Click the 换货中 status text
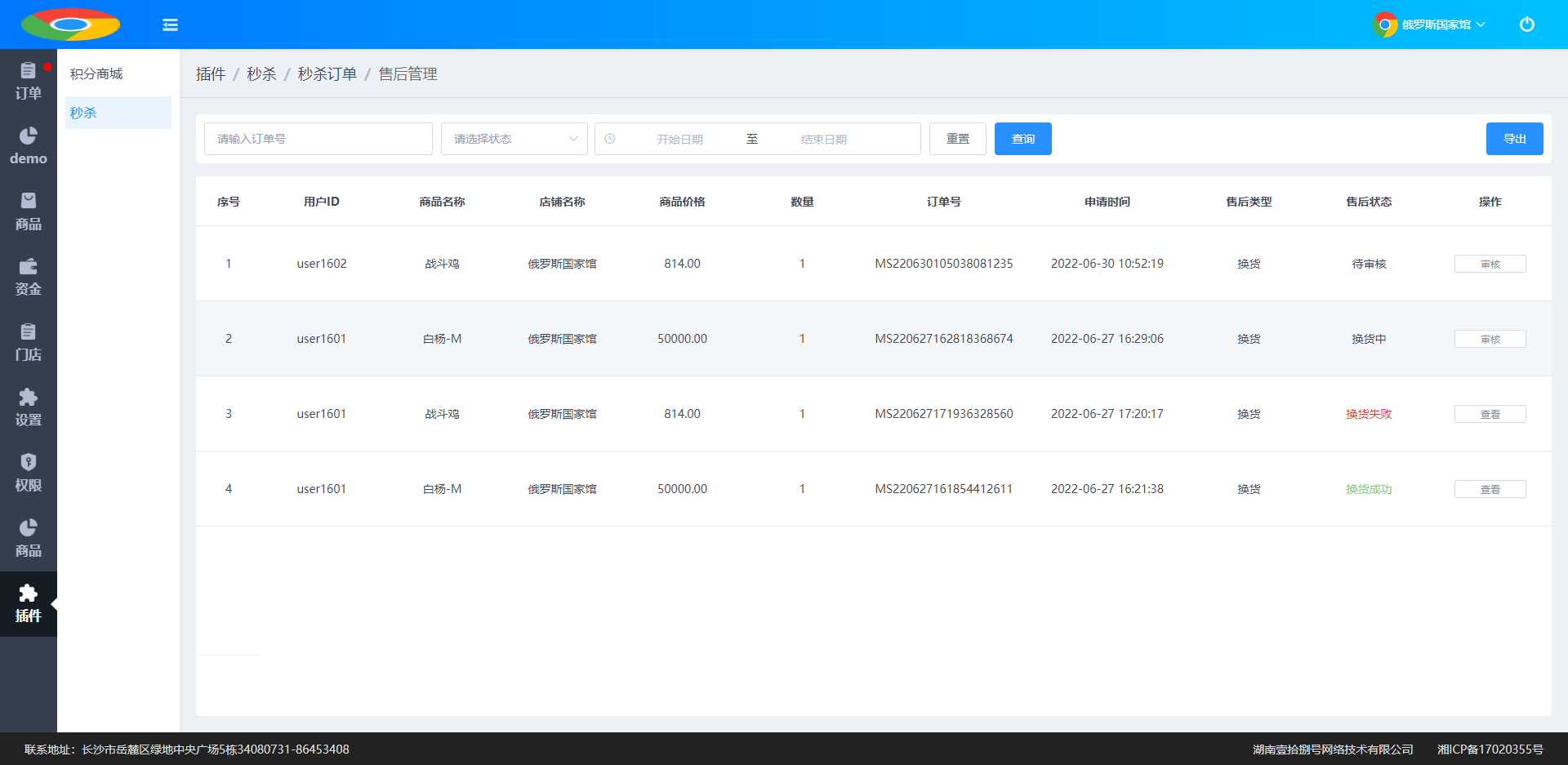Viewport: 1568px width, 765px height. click(x=1370, y=339)
